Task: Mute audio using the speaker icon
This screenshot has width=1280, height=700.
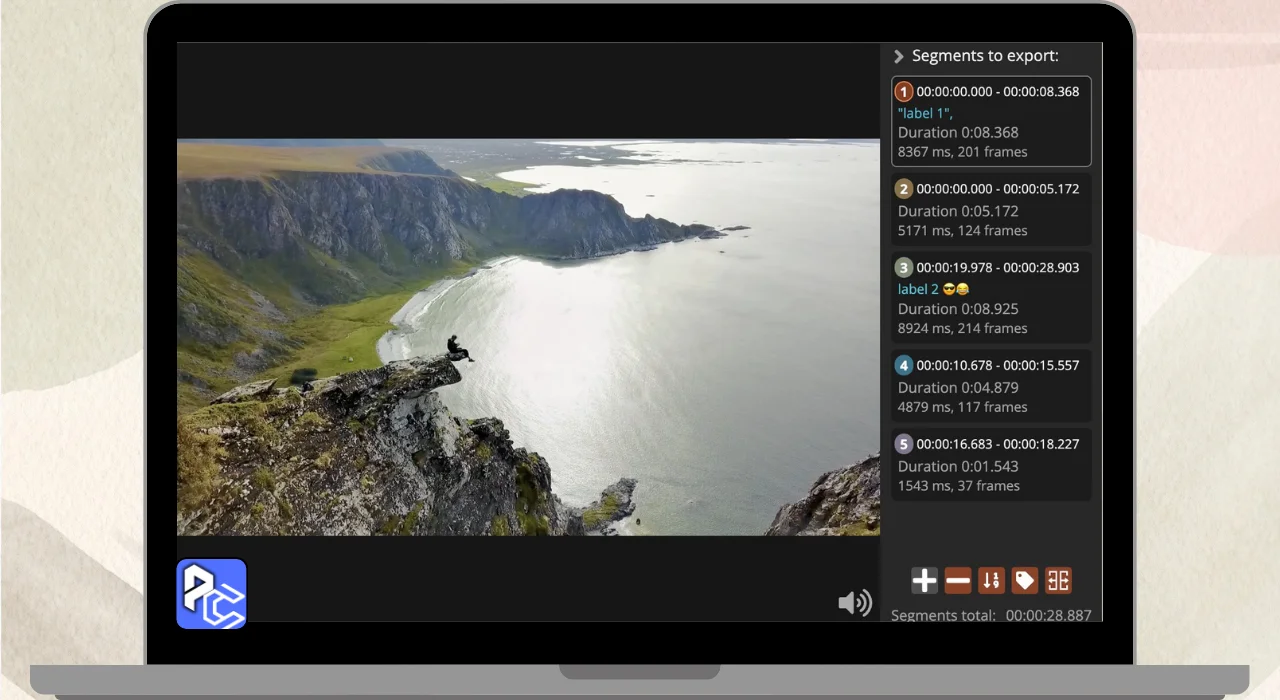Action: (854, 603)
